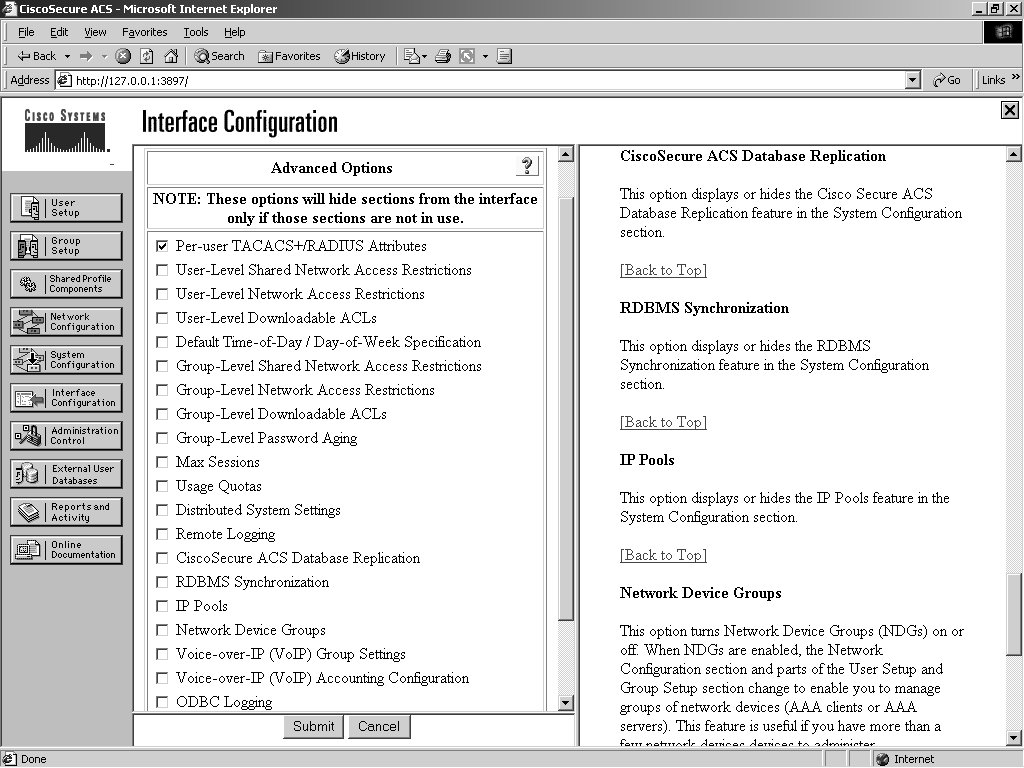Open External User Databases
The width and height of the screenshot is (1024, 768).
click(x=66, y=474)
